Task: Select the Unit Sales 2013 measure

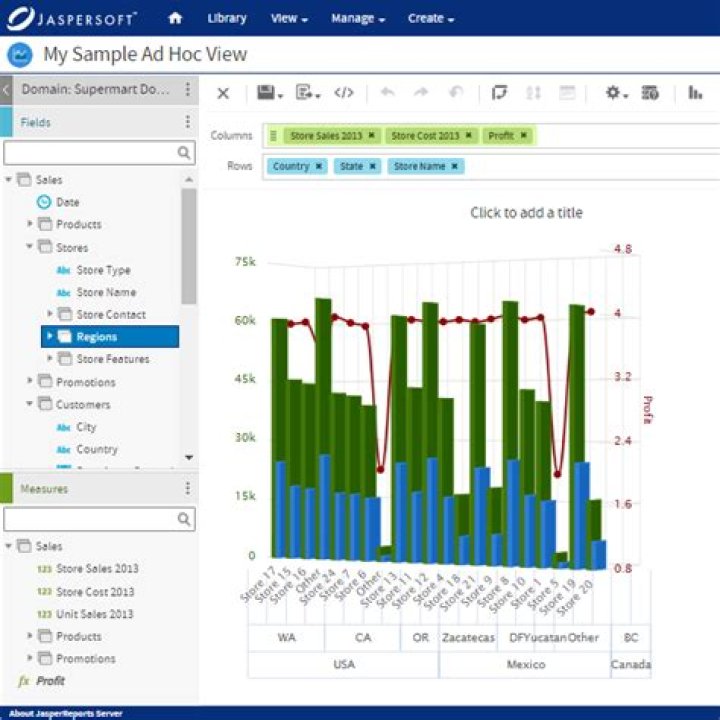Action: 94,614
